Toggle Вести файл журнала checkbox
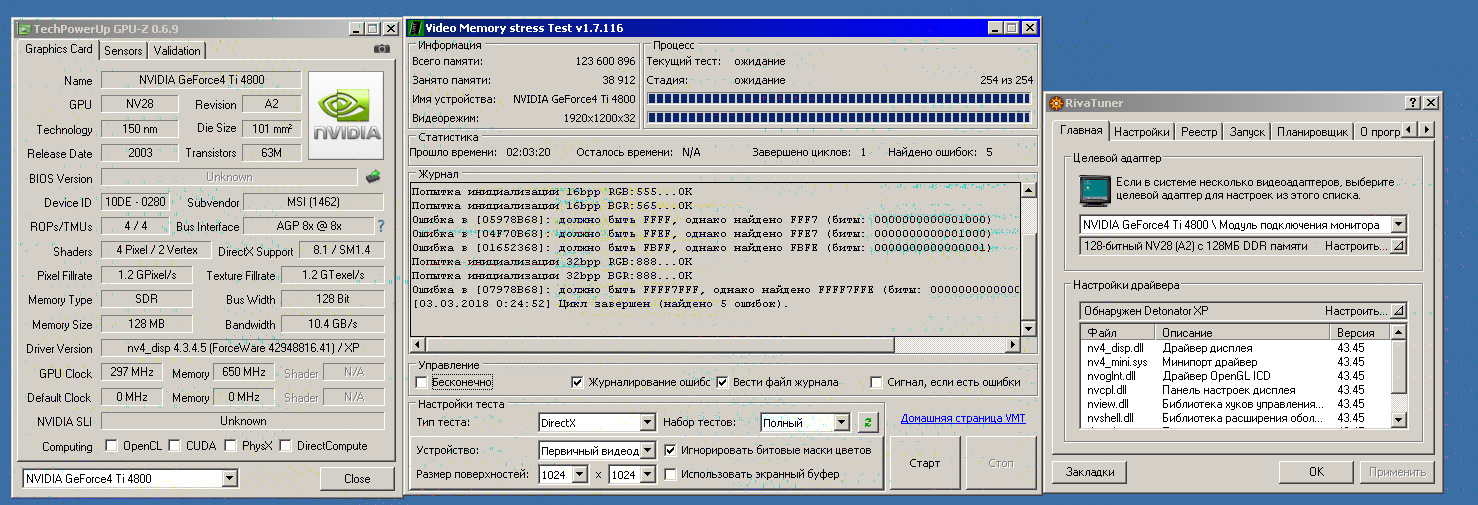Image resolution: width=1478 pixels, height=505 pixels. [722, 382]
